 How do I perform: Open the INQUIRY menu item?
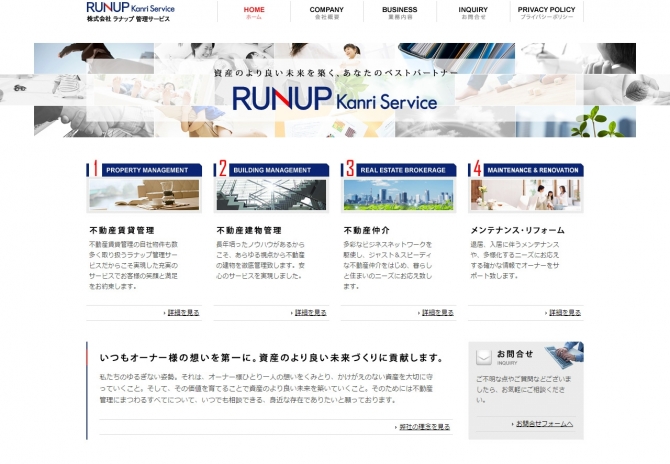(x=473, y=12)
